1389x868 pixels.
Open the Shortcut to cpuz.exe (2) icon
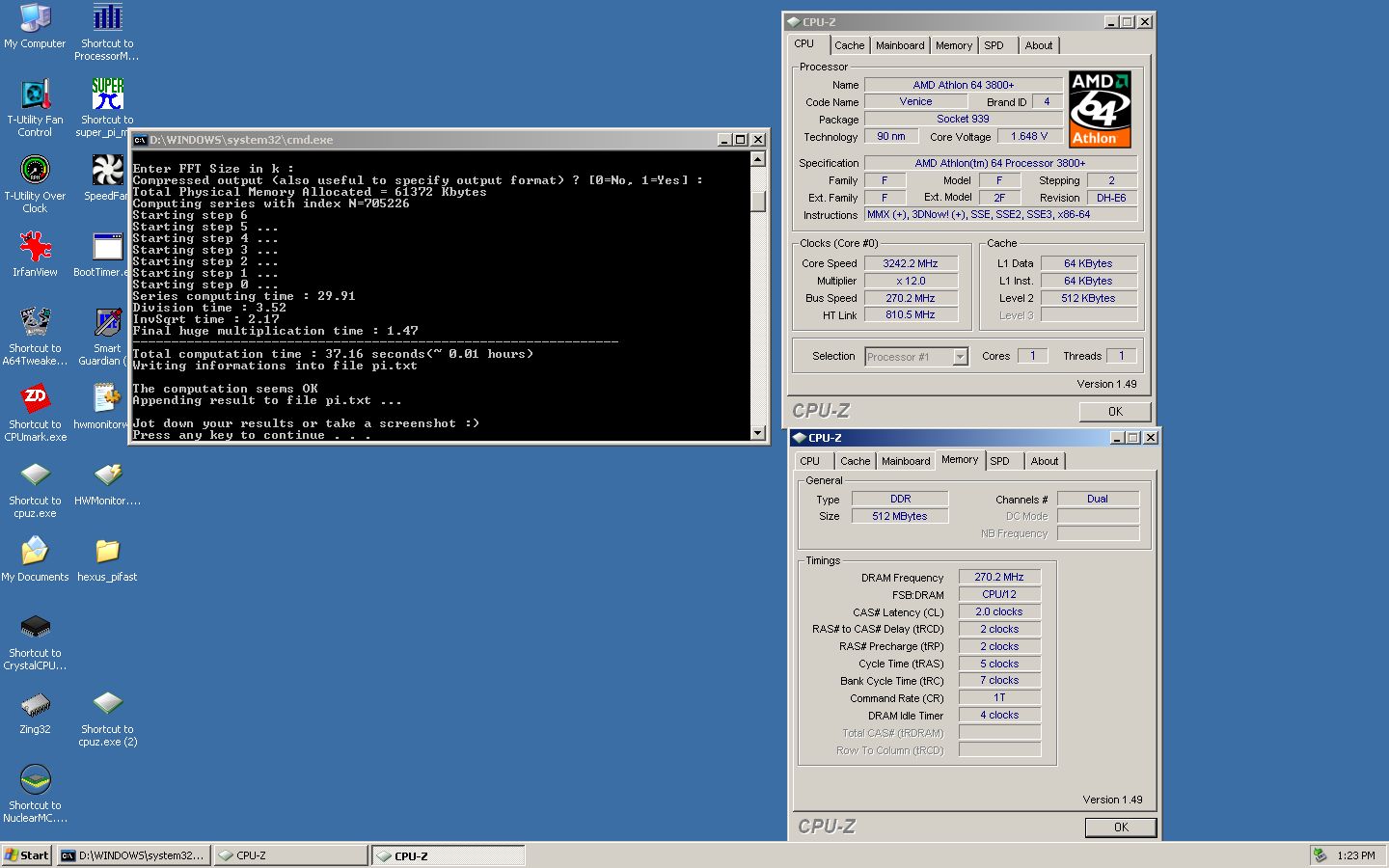pyautogui.click(x=107, y=703)
